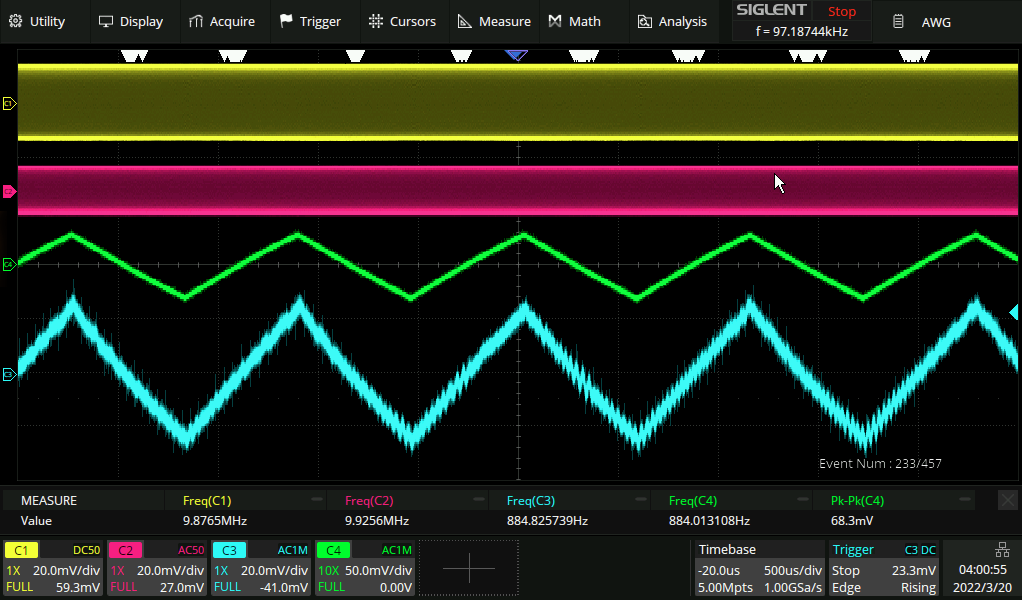Open the Timebase settings box
This screenshot has height=600, width=1022.
759,568
